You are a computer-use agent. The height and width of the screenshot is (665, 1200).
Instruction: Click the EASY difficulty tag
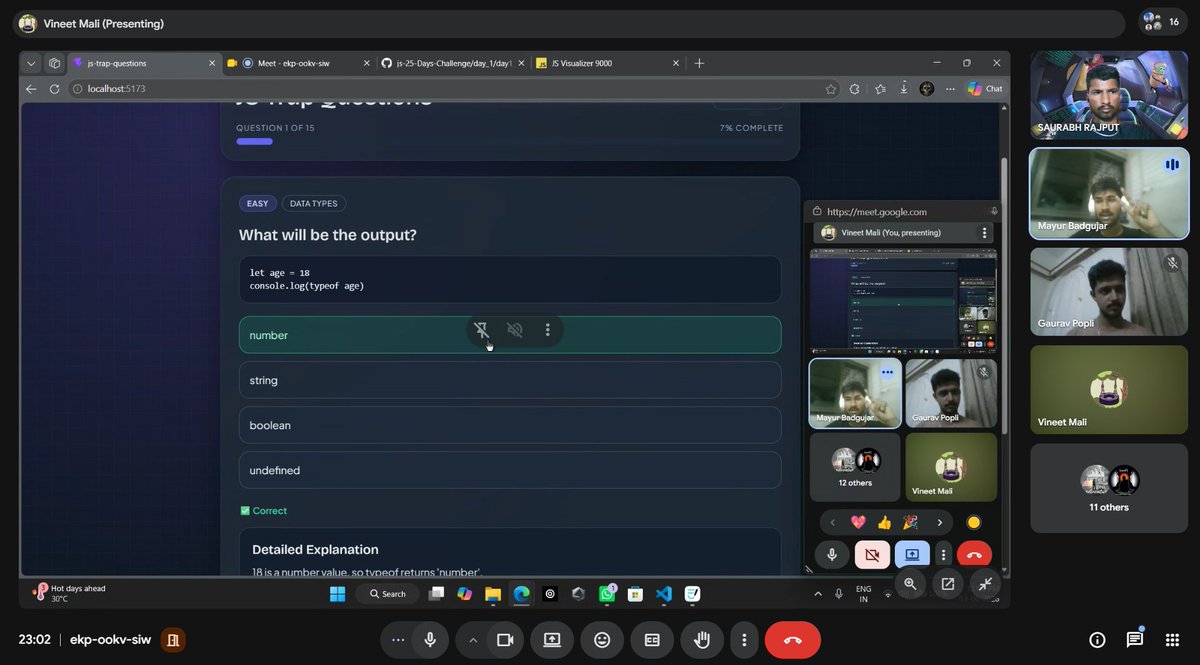point(258,204)
